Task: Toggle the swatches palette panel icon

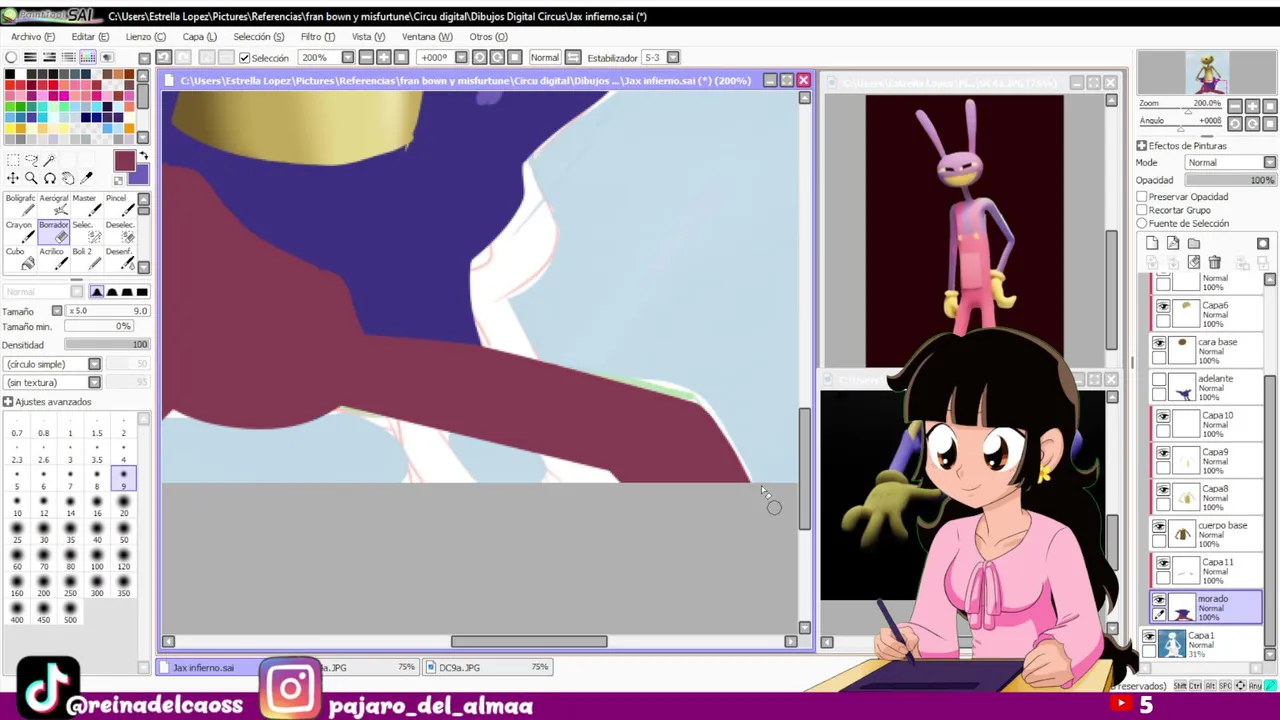Action: coord(88,57)
